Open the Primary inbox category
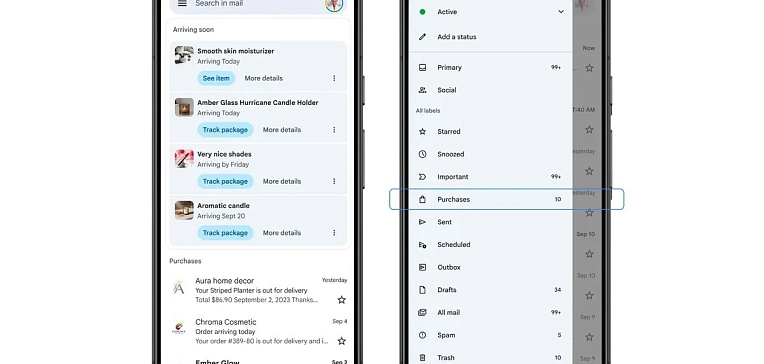764x364 pixels. pyautogui.click(x=491, y=68)
